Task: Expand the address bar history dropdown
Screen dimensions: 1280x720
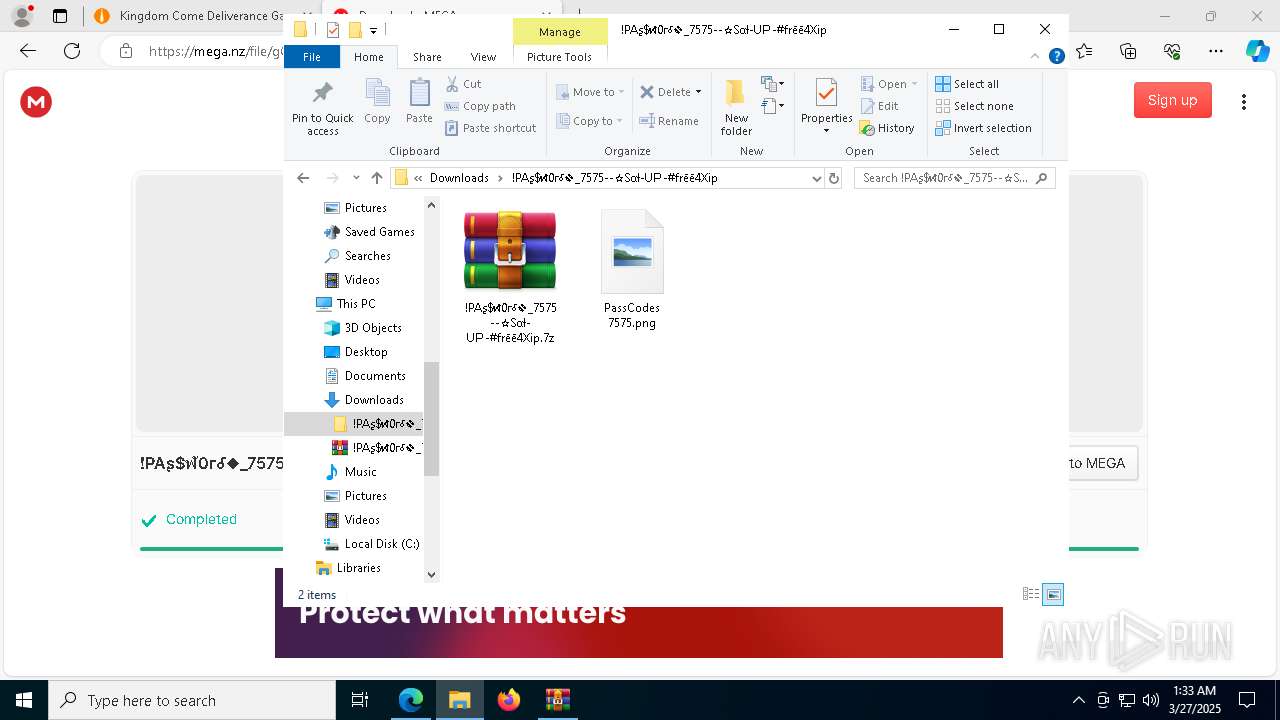Action: click(817, 178)
